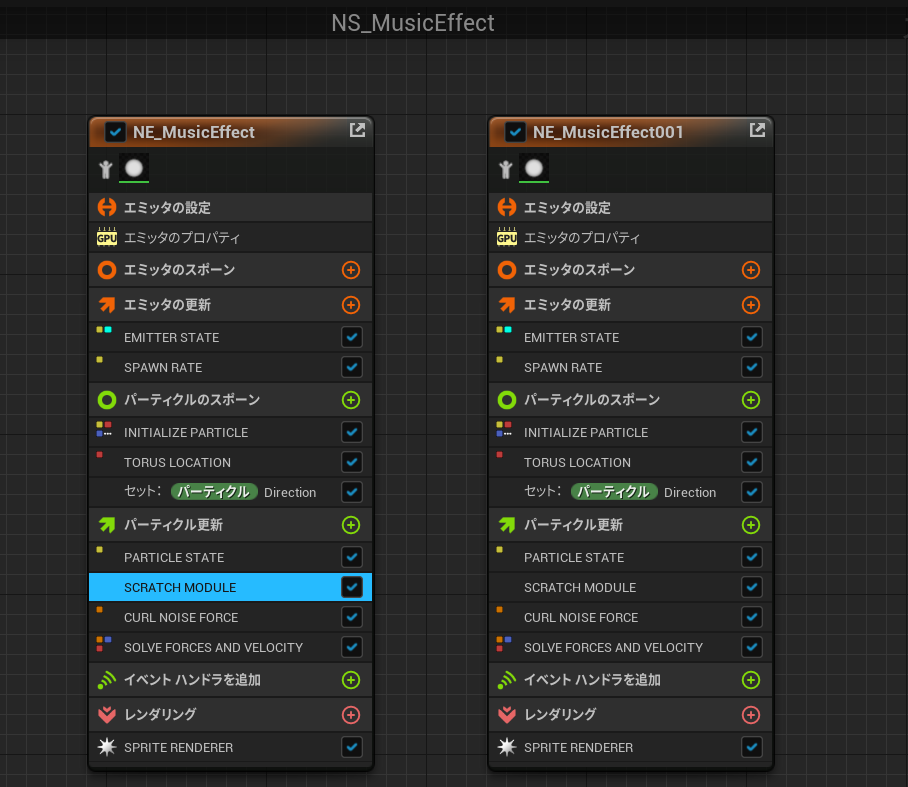Image resolution: width=908 pixels, height=787 pixels.
Task: Add module to パーティクルのスポーン in NE_MusicEffect001
Action: coord(751,400)
